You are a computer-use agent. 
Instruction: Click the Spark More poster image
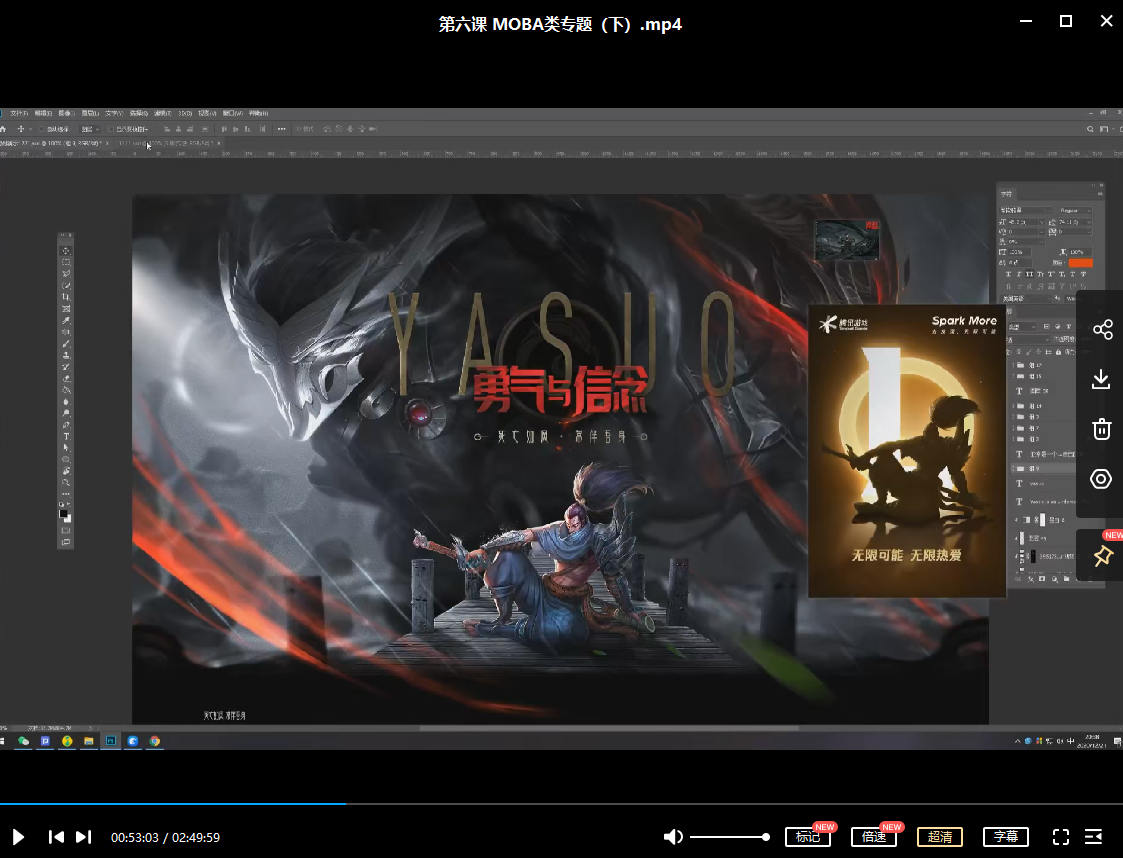pos(906,450)
